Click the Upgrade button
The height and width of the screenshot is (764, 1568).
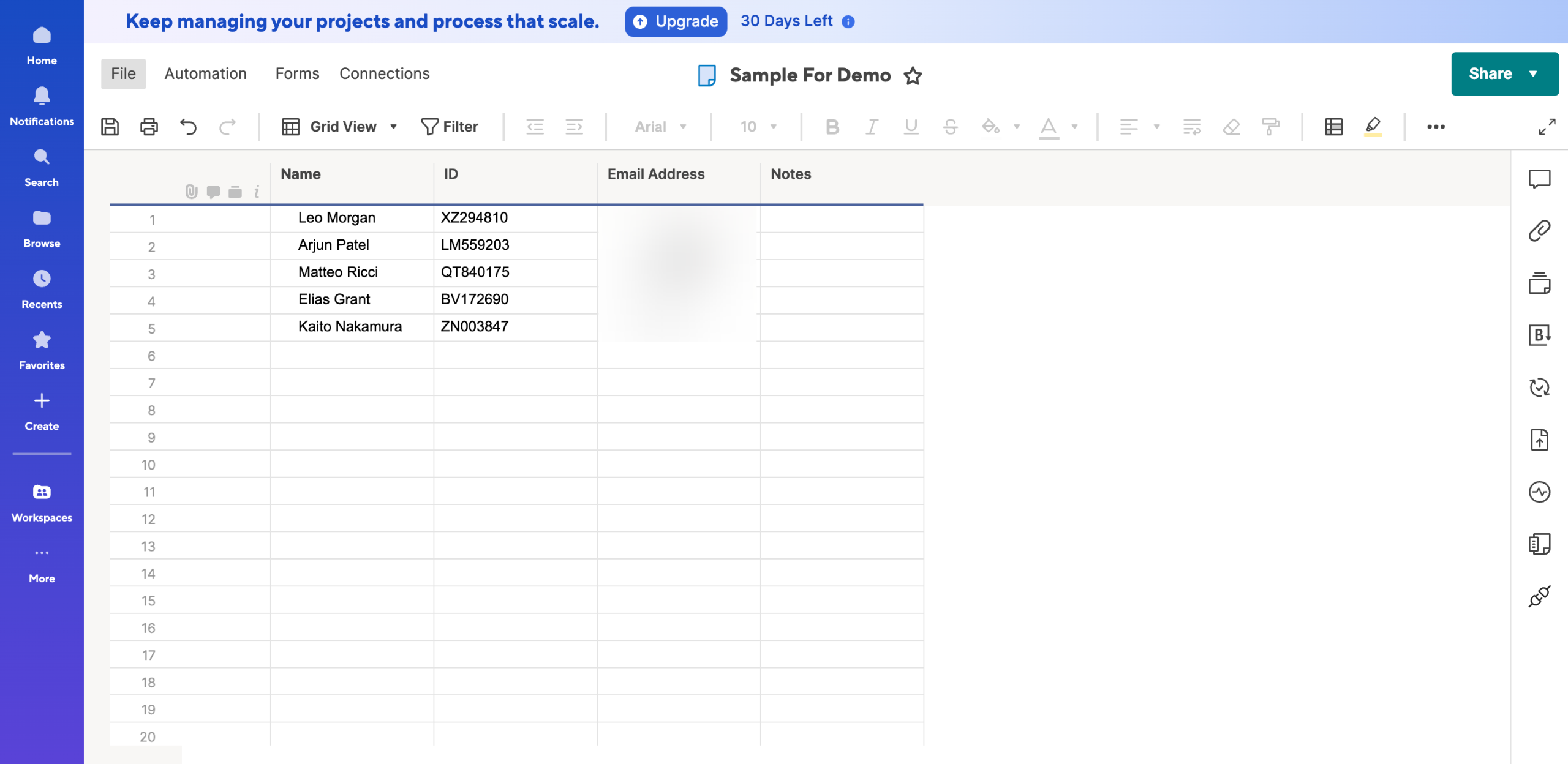(x=676, y=21)
